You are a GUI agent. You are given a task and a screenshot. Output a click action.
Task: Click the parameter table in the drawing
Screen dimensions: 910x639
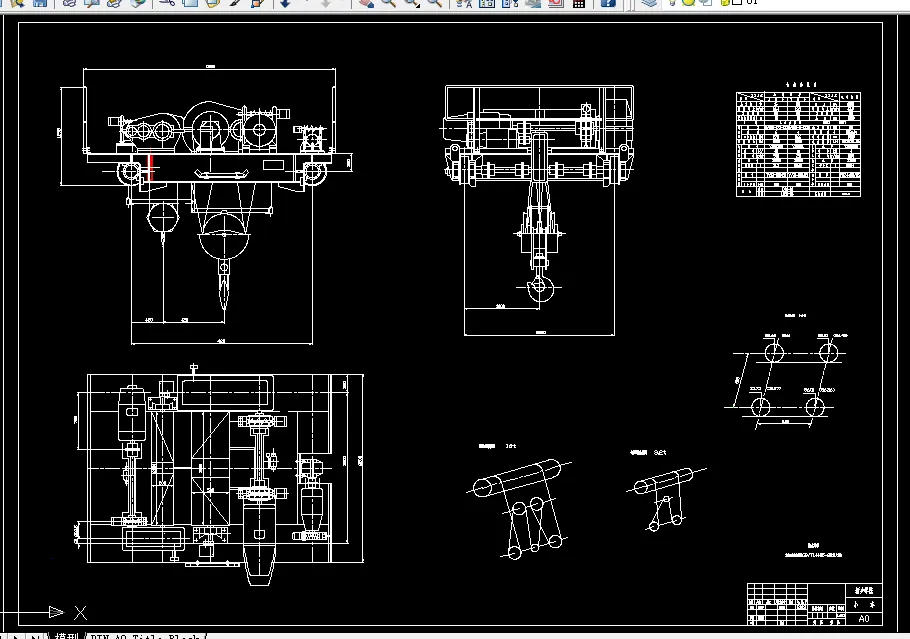[798, 144]
